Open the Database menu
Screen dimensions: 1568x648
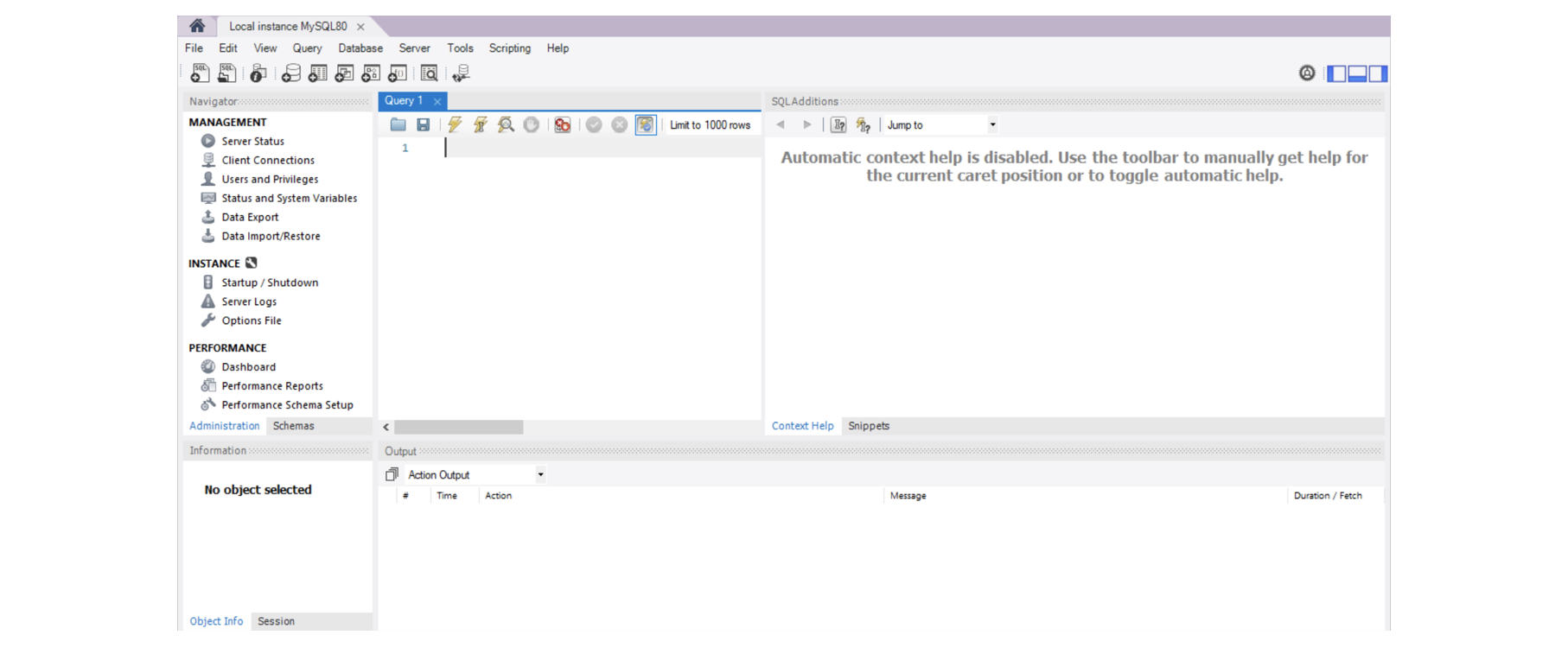(x=360, y=48)
